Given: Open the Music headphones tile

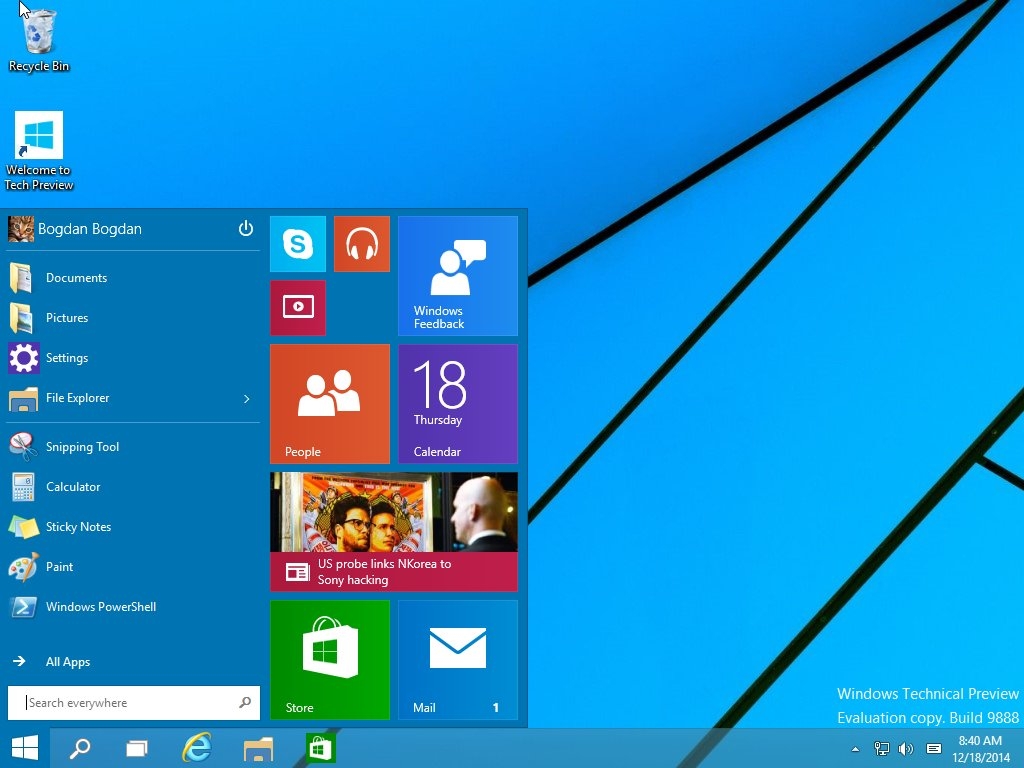Looking at the screenshot, I should click(361, 244).
